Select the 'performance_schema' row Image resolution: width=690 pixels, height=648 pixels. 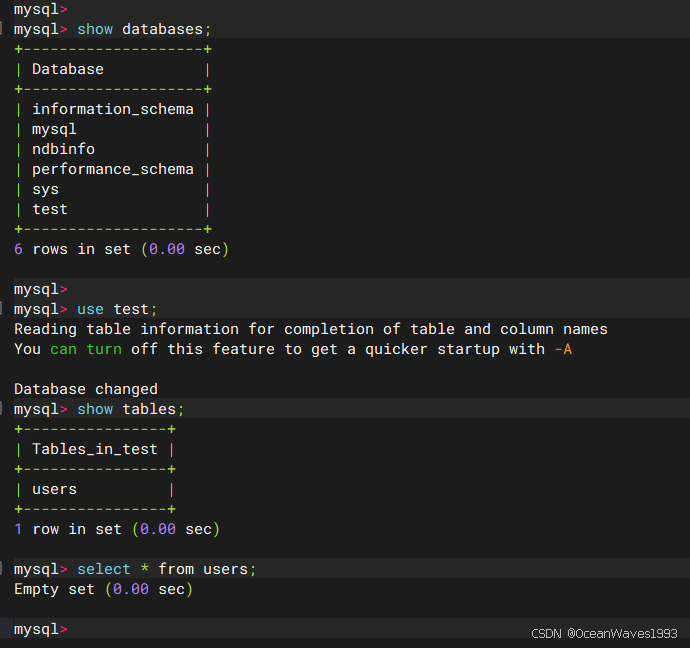coord(113,169)
